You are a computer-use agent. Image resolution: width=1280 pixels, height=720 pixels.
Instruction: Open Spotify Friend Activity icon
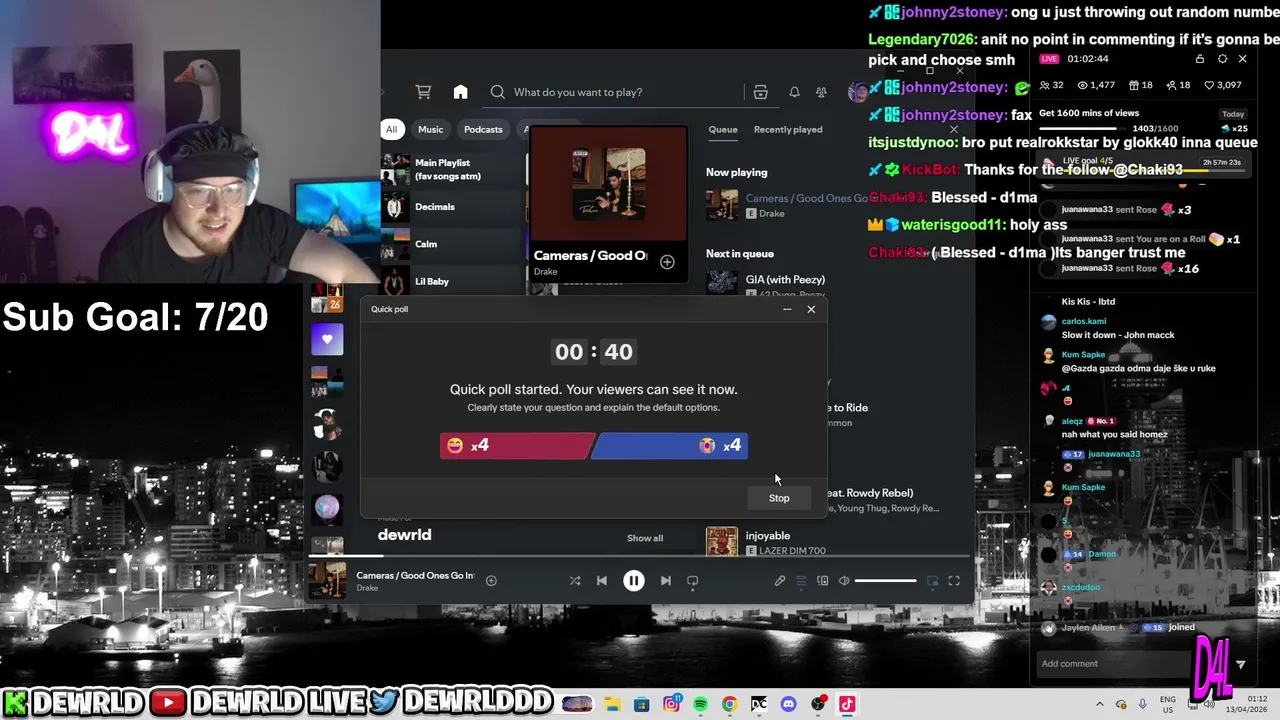[821, 92]
